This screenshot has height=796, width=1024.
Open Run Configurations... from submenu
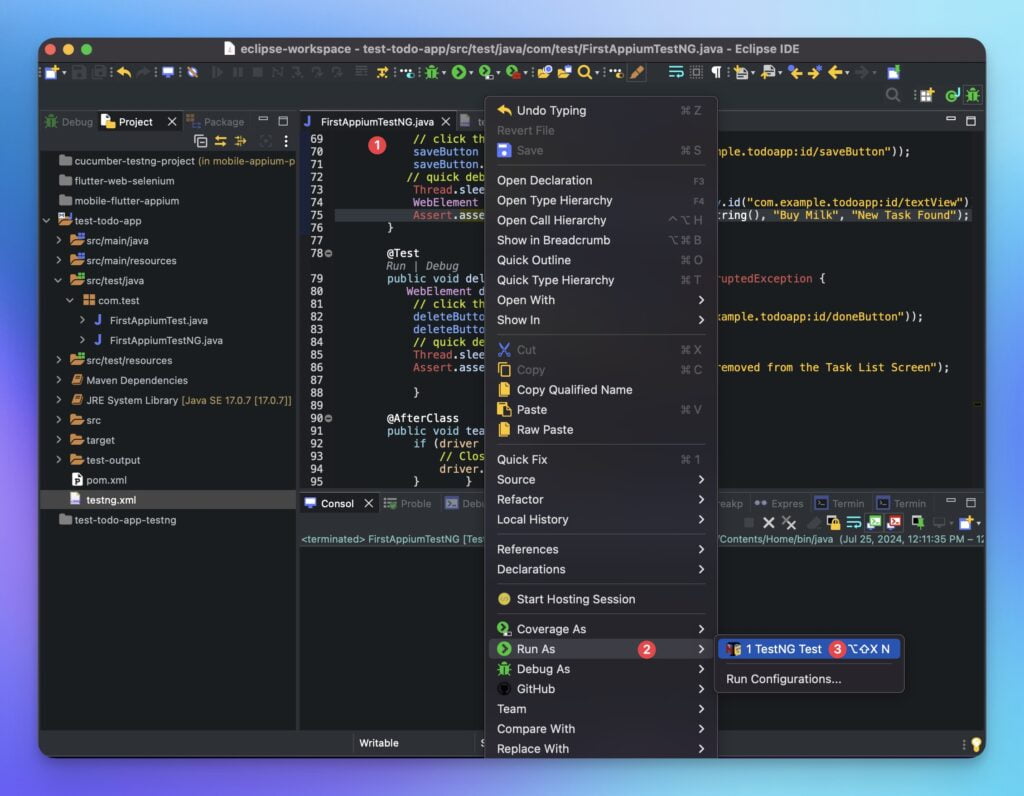click(784, 678)
